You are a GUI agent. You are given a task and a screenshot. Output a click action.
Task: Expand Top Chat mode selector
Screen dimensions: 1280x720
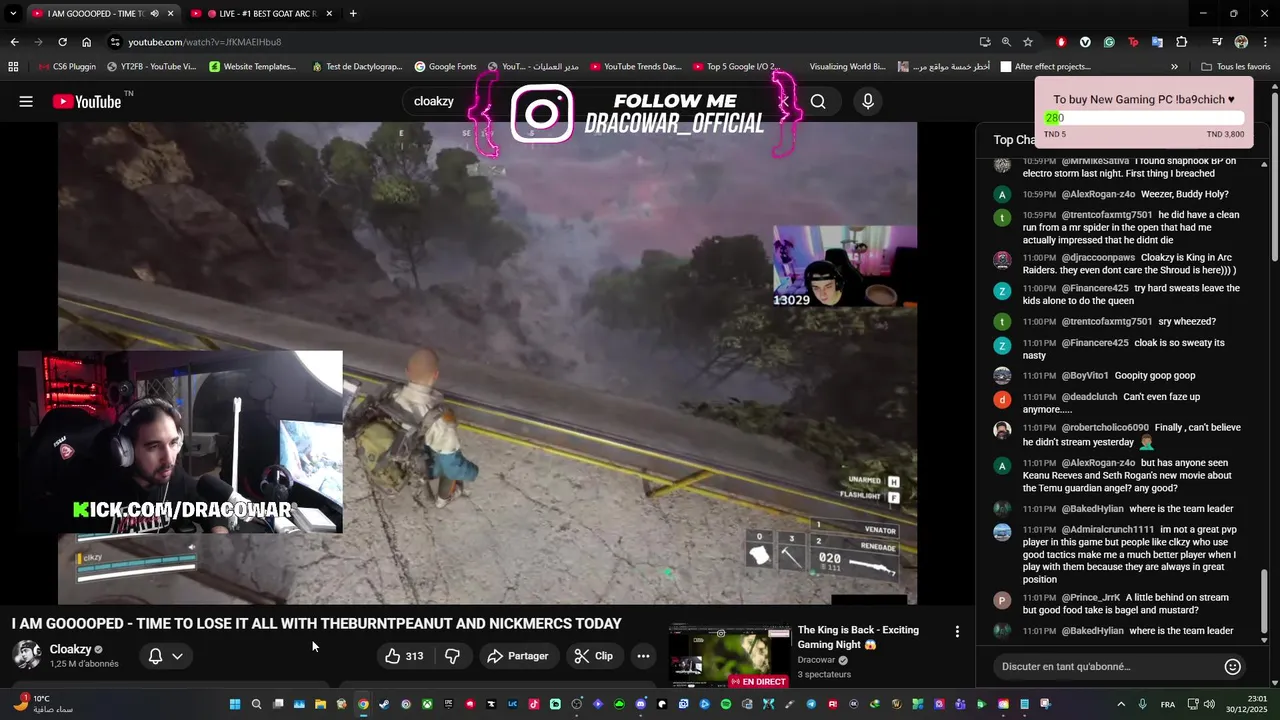1014,140
